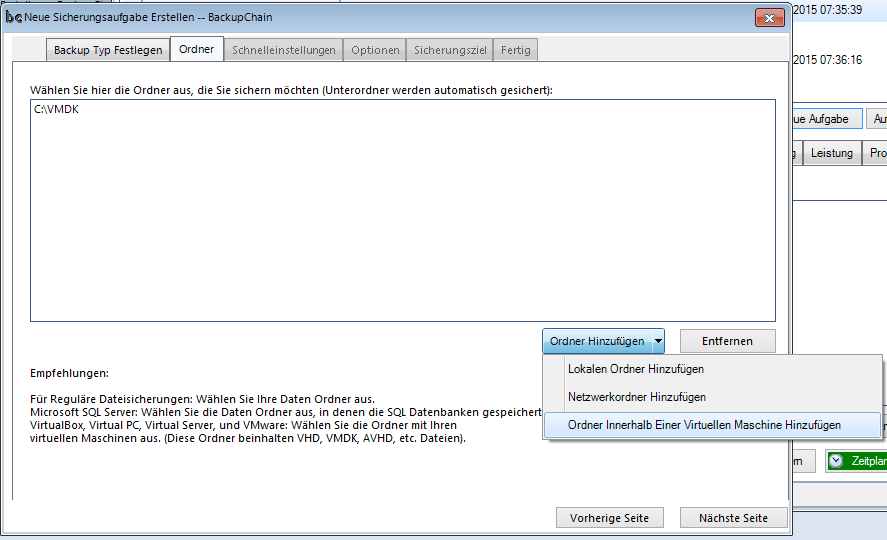Click the Ordner Hinzufügen button
The width and height of the screenshot is (887, 540).
597,341
